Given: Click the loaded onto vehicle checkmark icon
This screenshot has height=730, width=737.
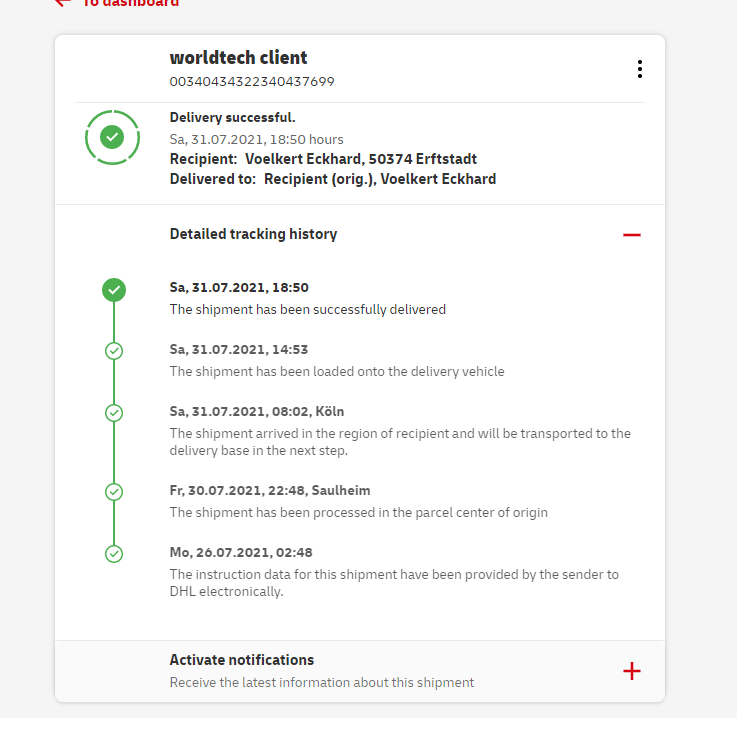Looking at the screenshot, I should coord(114,351).
